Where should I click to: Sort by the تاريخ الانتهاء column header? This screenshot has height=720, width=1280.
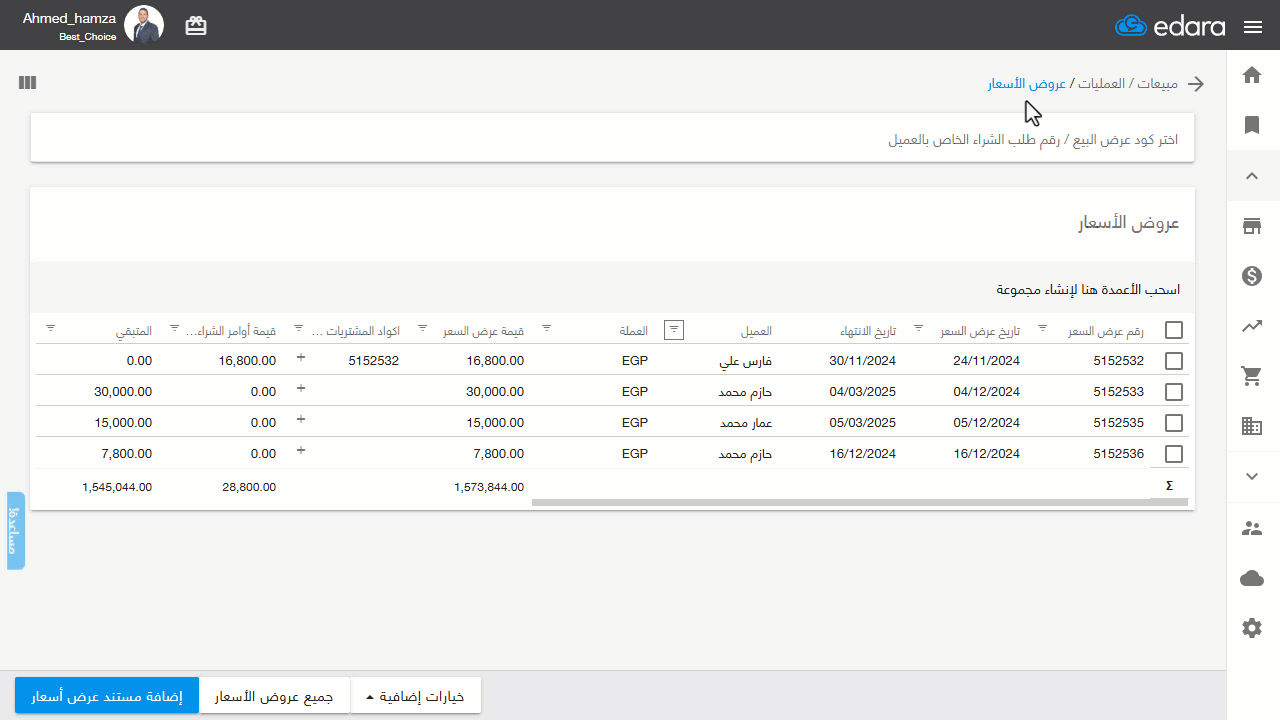pyautogui.click(x=867, y=331)
